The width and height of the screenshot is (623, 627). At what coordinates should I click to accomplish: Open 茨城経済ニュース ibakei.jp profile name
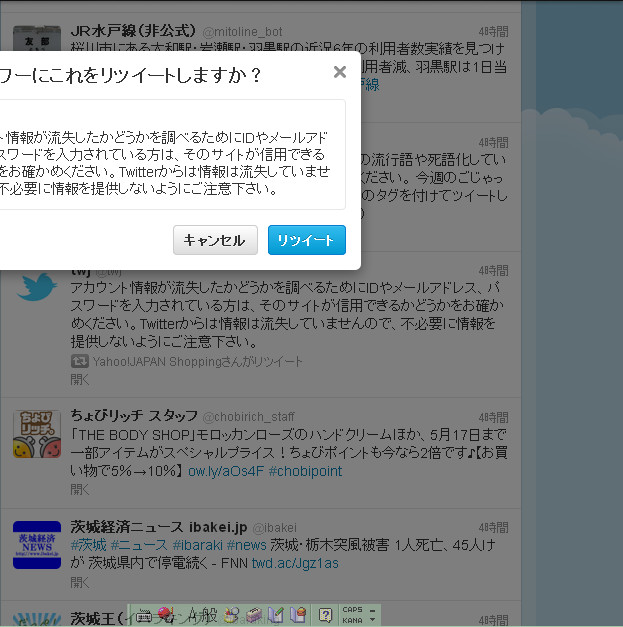tap(159, 527)
